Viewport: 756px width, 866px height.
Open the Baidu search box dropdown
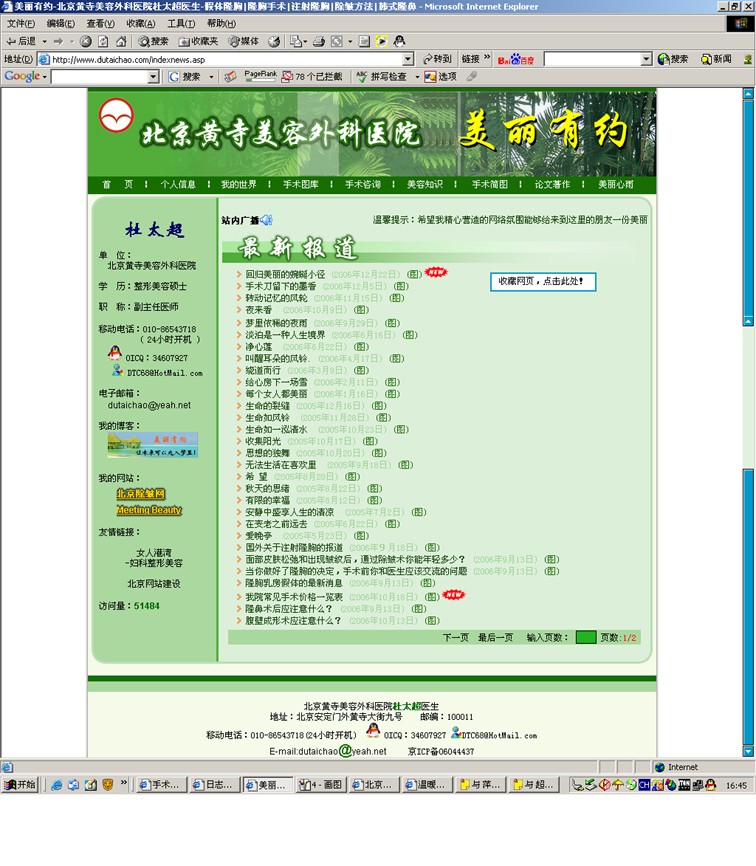(x=646, y=59)
